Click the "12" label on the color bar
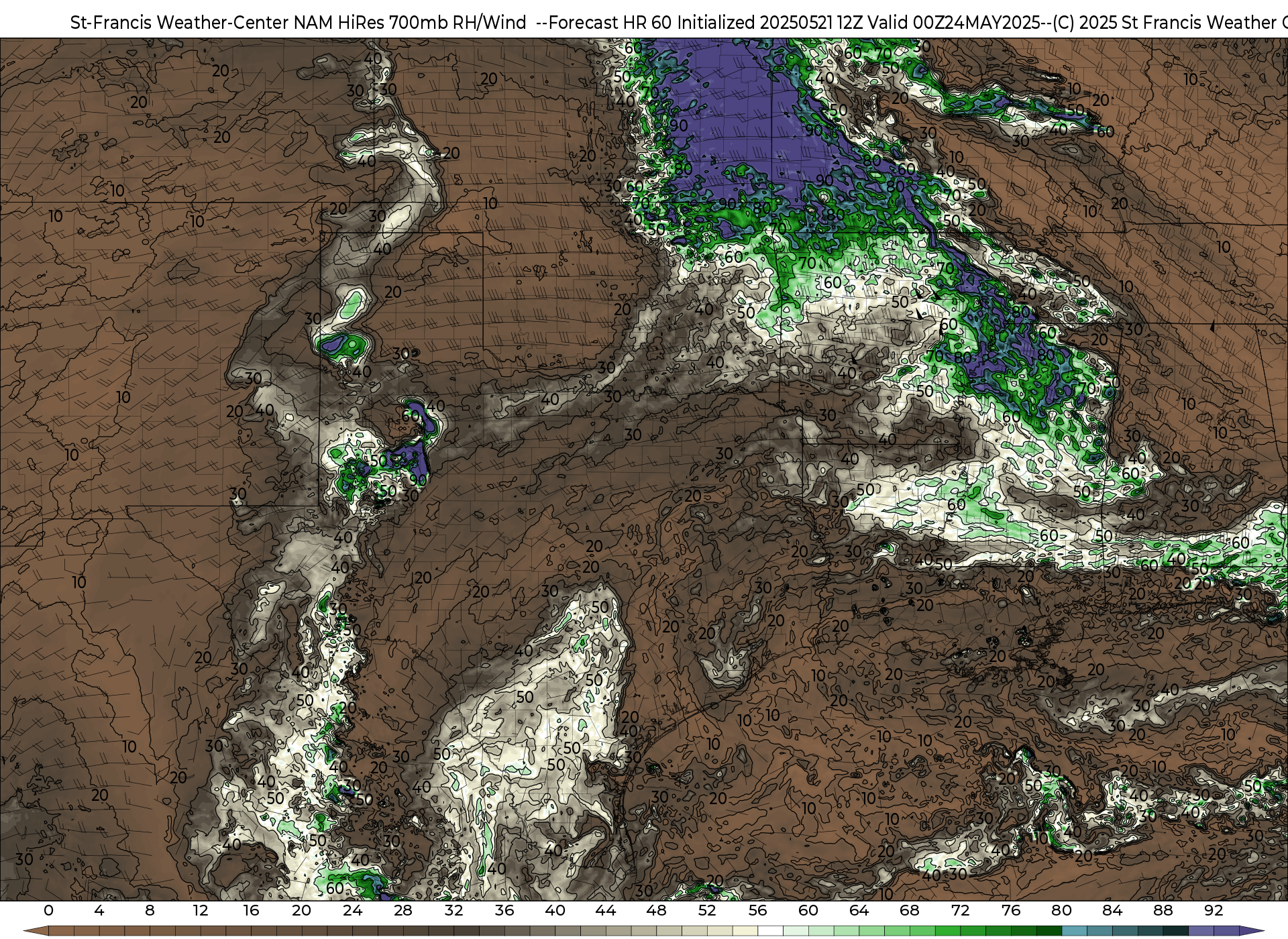The height and width of the screenshot is (939, 1288). click(x=201, y=910)
